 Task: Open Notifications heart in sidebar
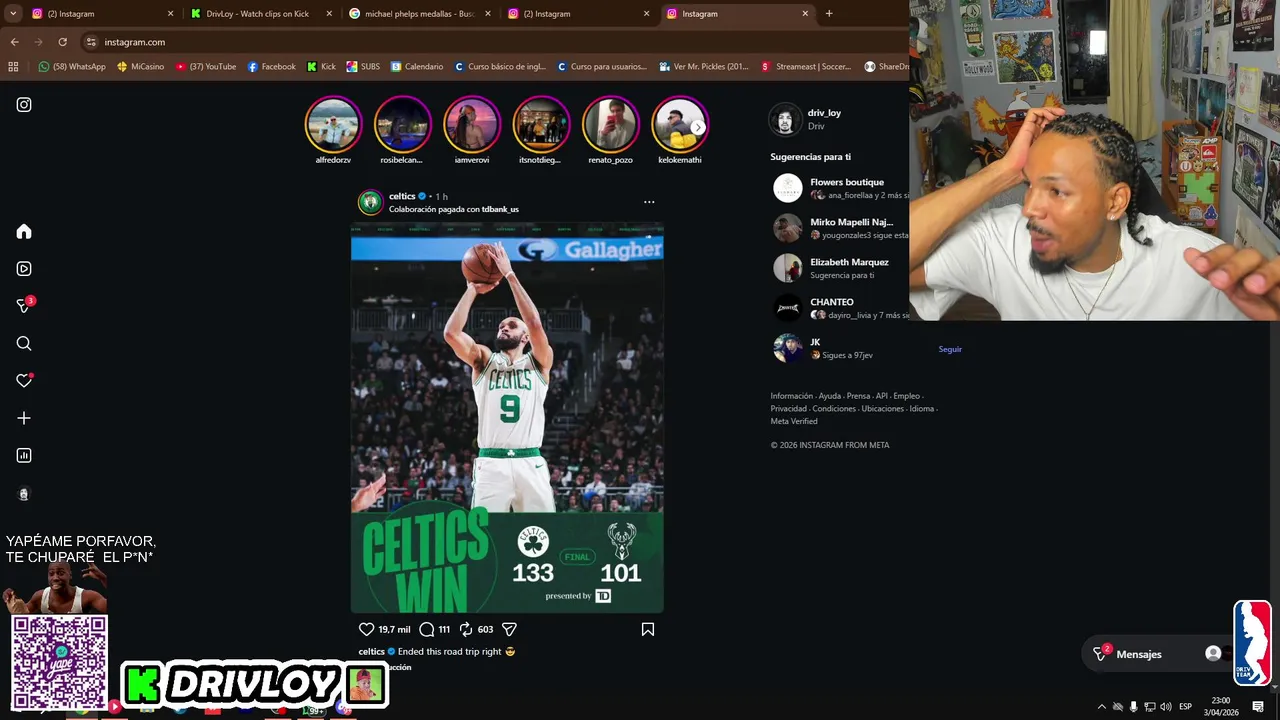click(24, 381)
